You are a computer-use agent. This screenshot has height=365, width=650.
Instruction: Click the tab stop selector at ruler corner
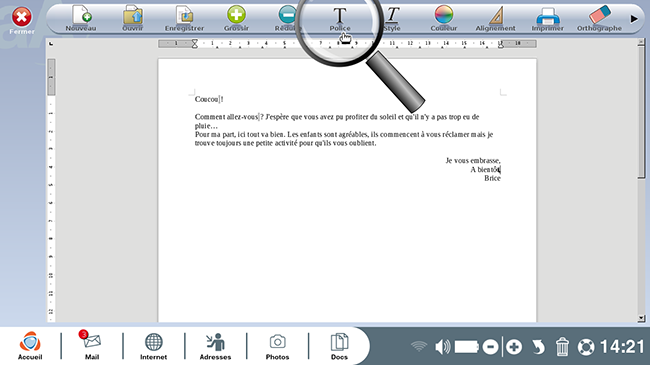pos(51,44)
